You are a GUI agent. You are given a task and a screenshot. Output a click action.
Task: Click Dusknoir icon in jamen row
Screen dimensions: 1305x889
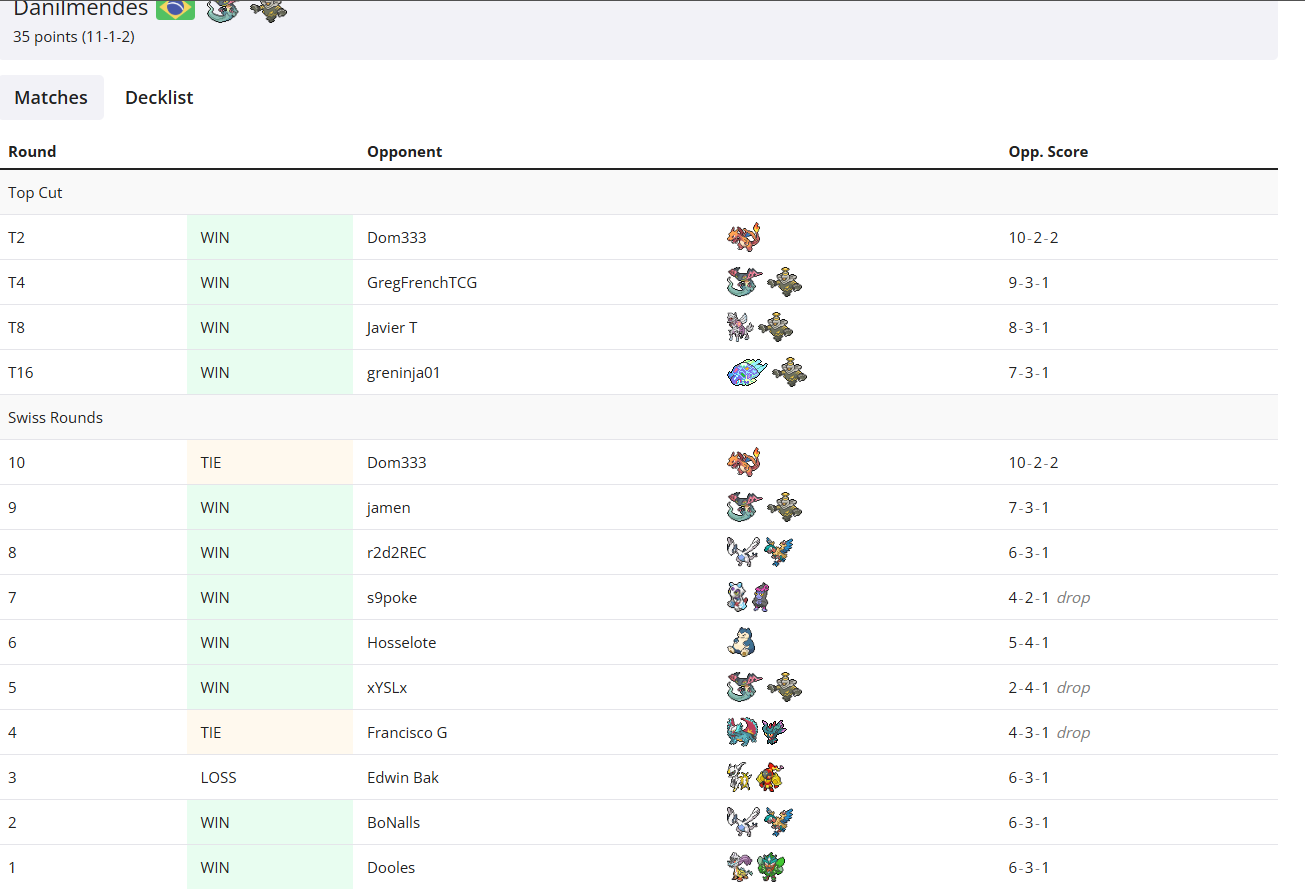[785, 507]
